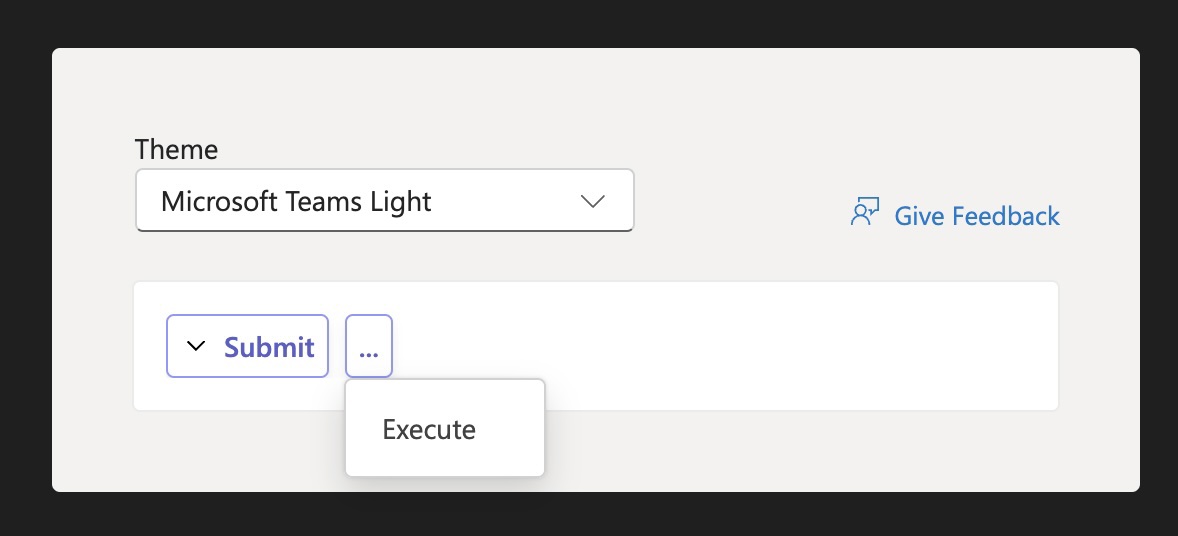Viewport: 1178px width, 536px height.
Task: Click the Execute menu entry
Action: pos(445,429)
